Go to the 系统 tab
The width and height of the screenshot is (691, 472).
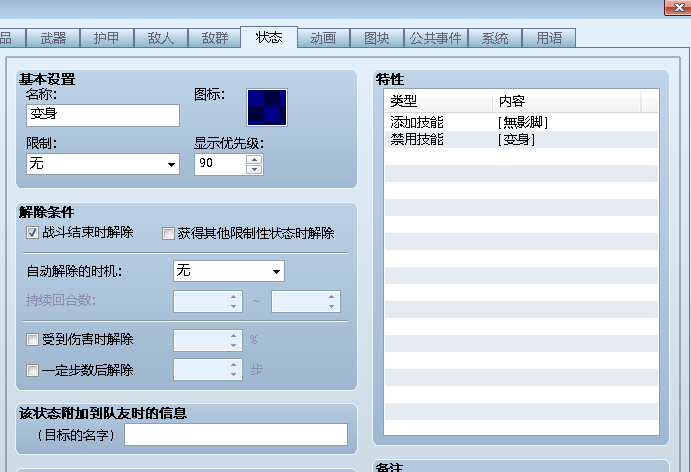tap(495, 38)
